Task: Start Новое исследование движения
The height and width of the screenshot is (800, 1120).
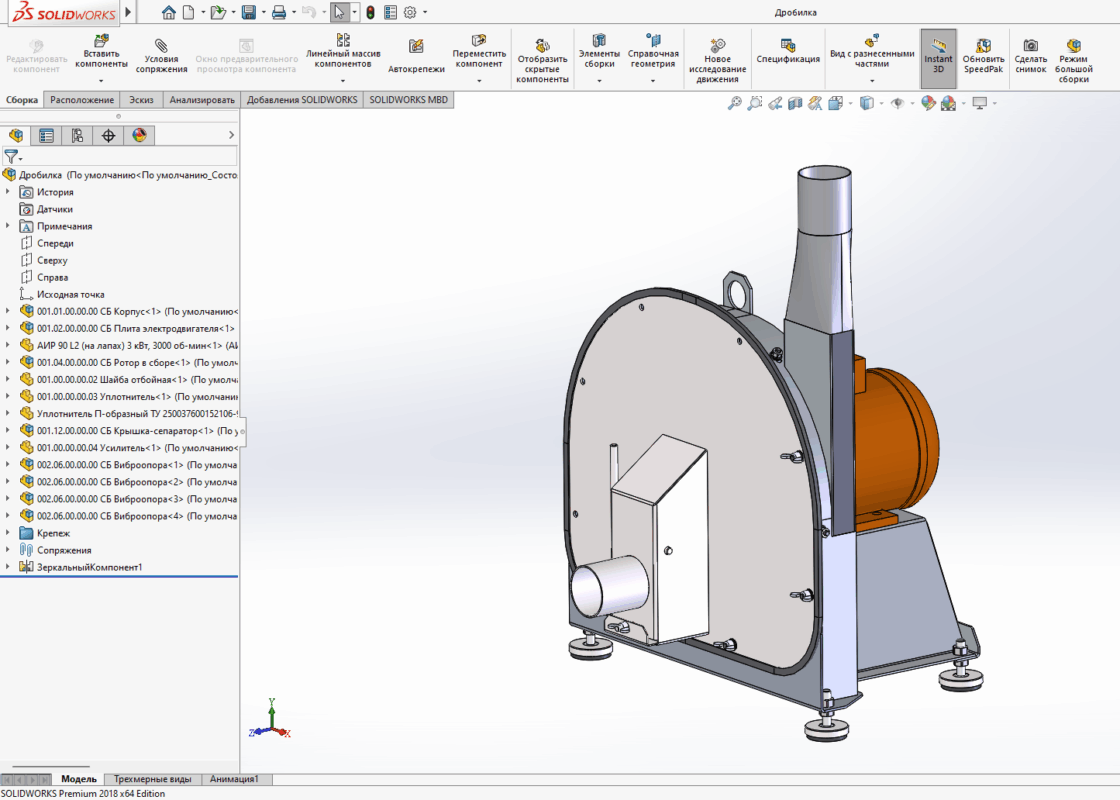Action: tap(717, 46)
